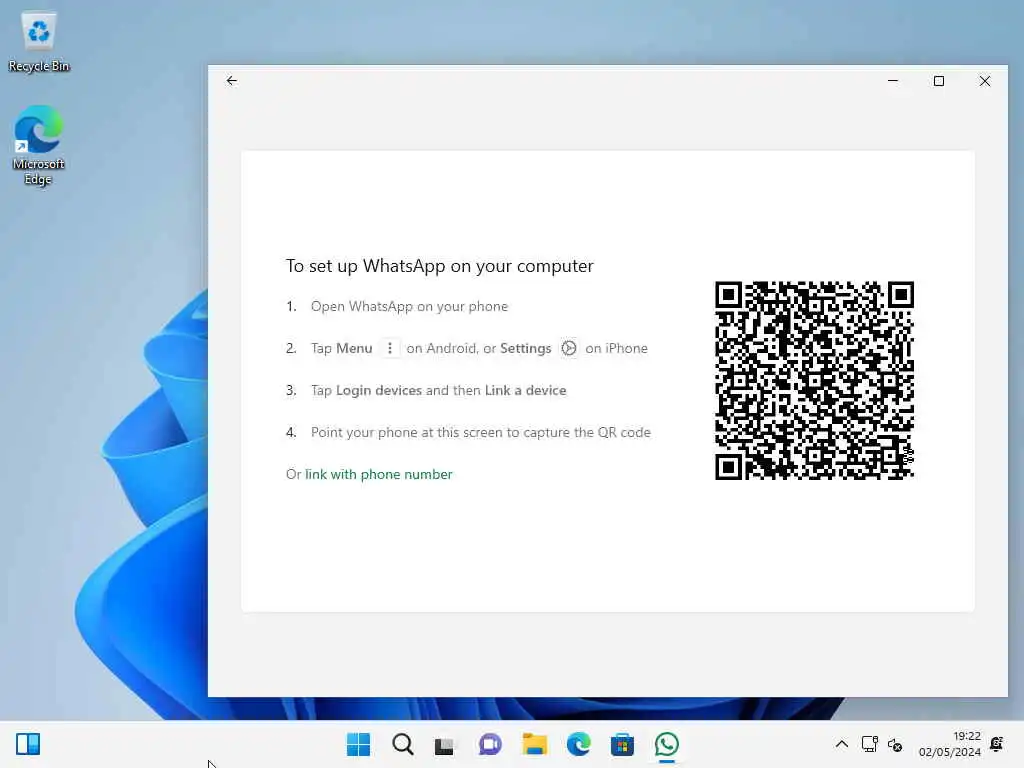This screenshot has height=768, width=1024.
Task: Click the link with phone number link
Action: pyautogui.click(x=378, y=474)
